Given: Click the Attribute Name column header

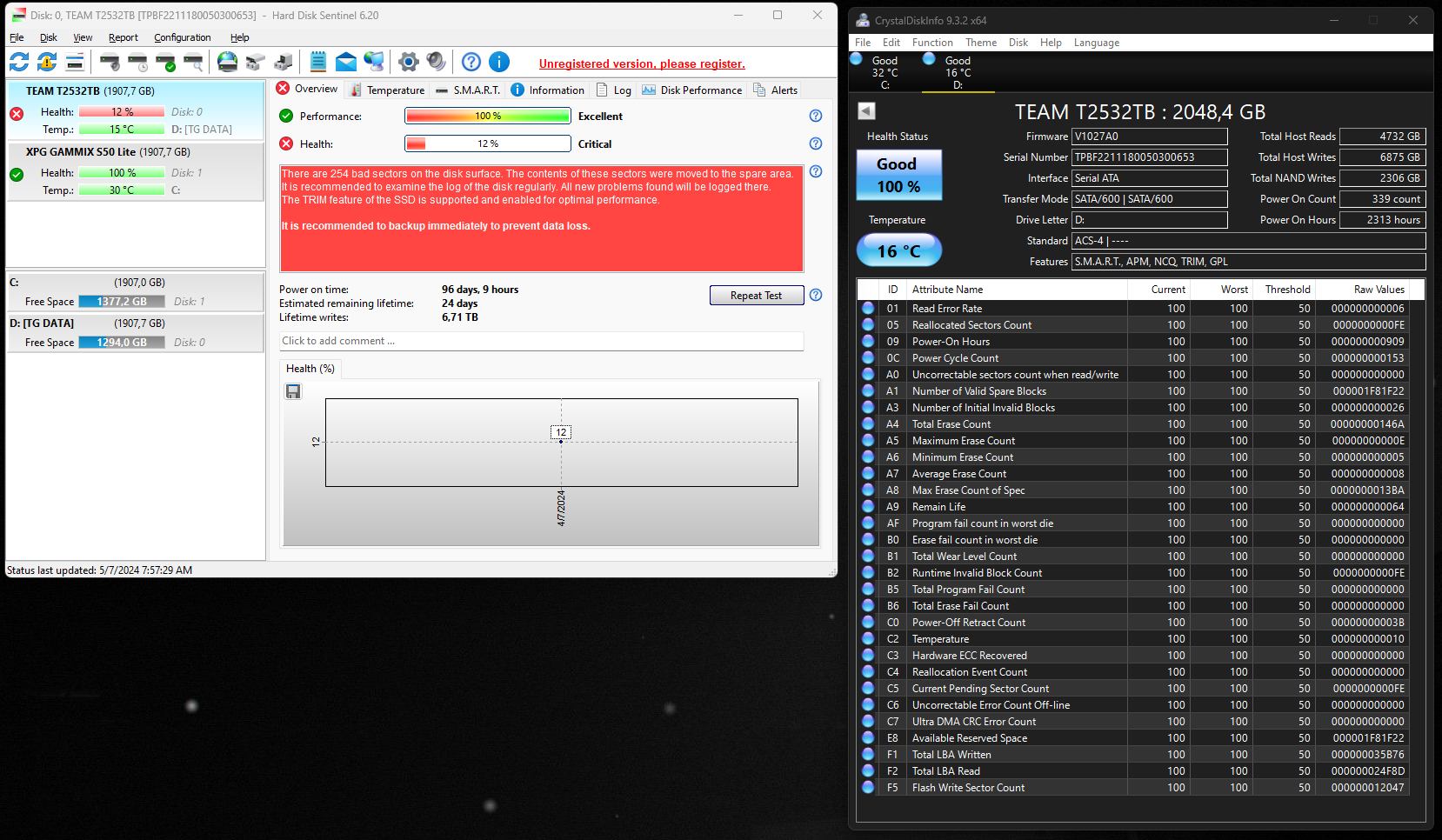Looking at the screenshot, I should pos(1016,290).
